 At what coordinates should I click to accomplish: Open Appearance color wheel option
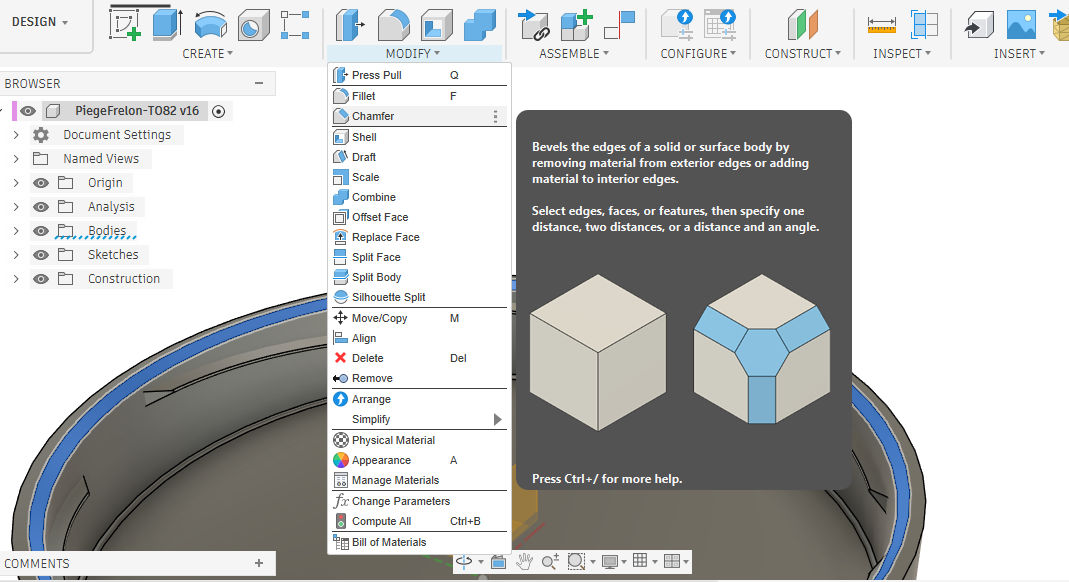tap(381, 460)
